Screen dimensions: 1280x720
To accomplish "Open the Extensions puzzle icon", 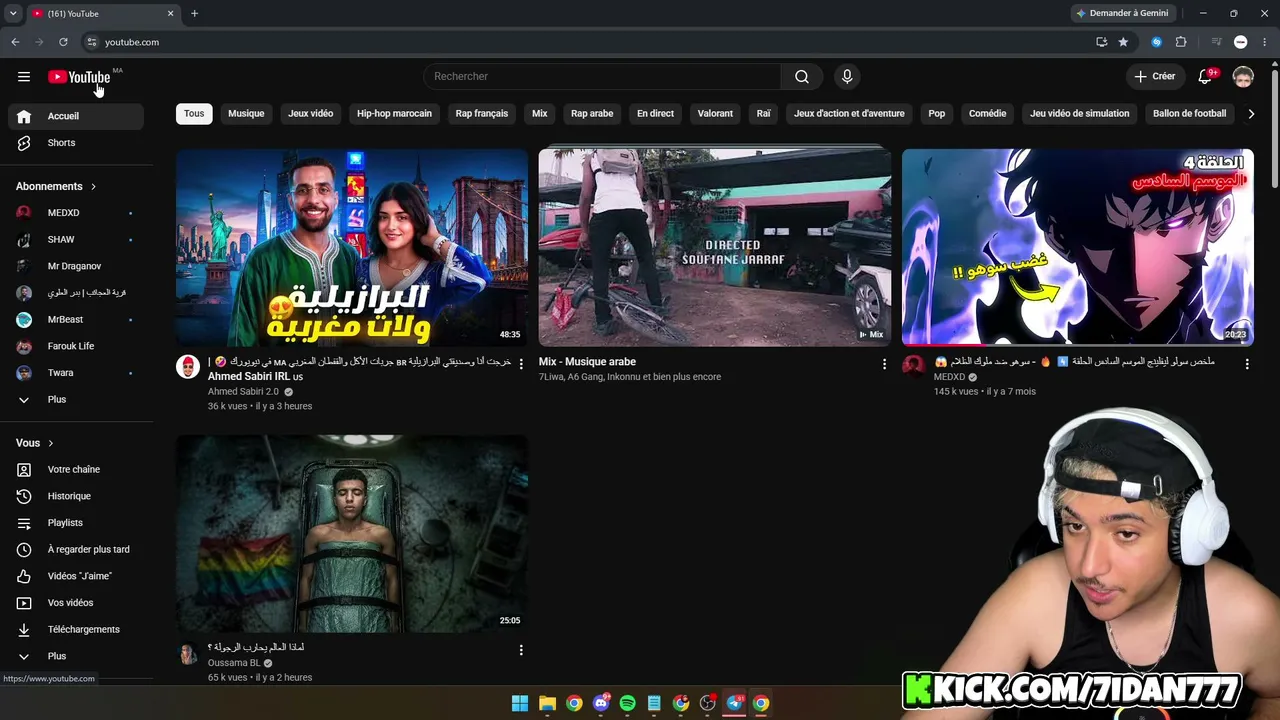I will 1181,42.
